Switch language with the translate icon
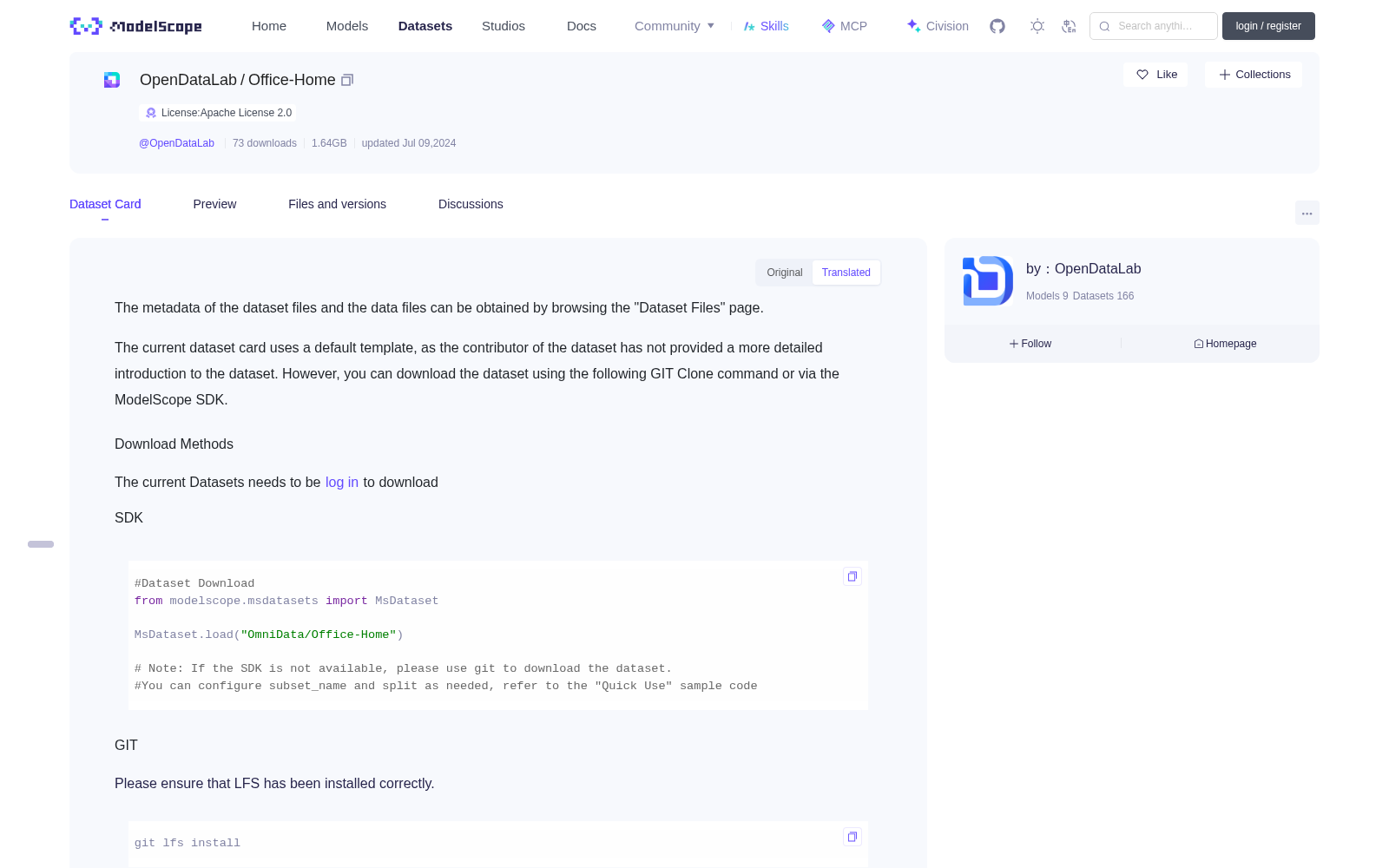Screen dimensions: 1389x868 tap(1069, 26)
